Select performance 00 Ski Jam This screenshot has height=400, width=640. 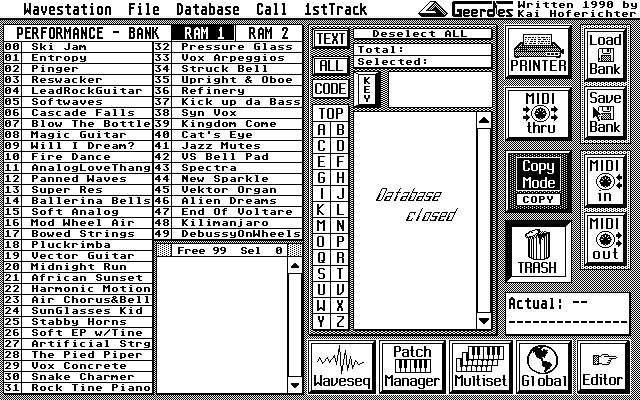tap(78, 47)
